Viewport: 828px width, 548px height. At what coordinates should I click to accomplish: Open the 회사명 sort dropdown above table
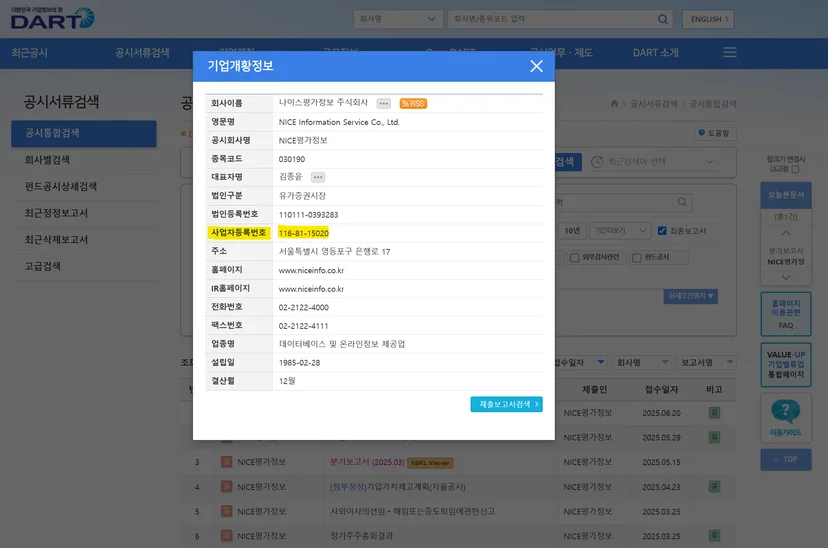click(642, 362)
